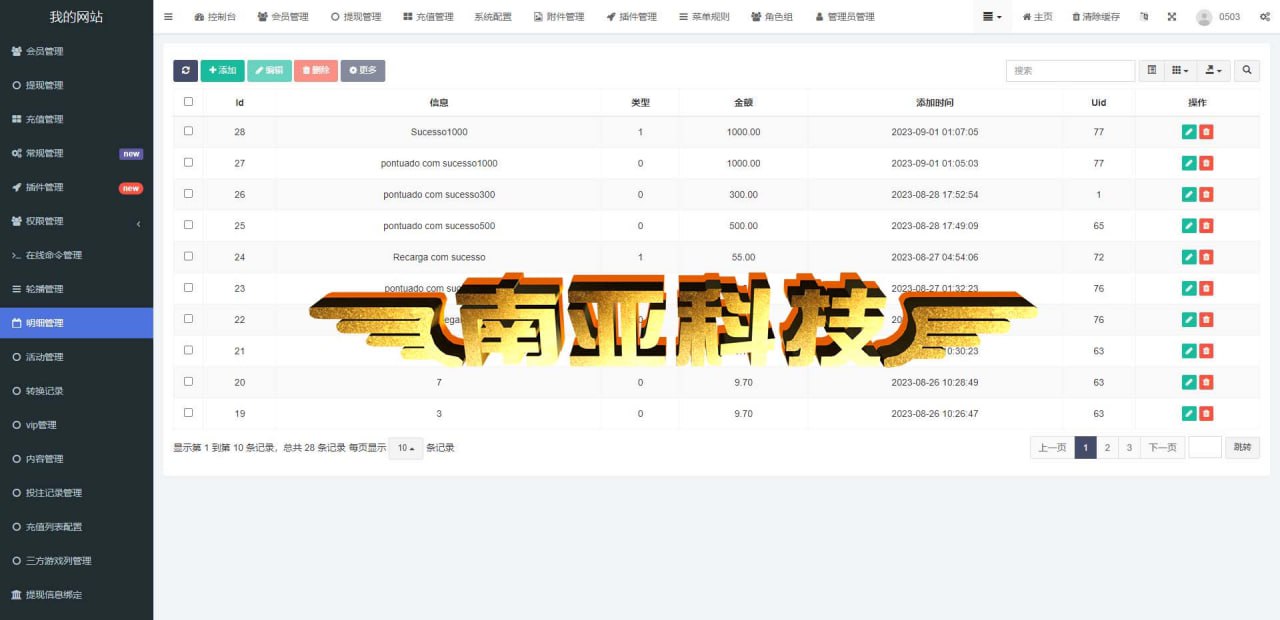Click the gears settings icon at top right
1280x620 pixels.
coord(1264,17)
